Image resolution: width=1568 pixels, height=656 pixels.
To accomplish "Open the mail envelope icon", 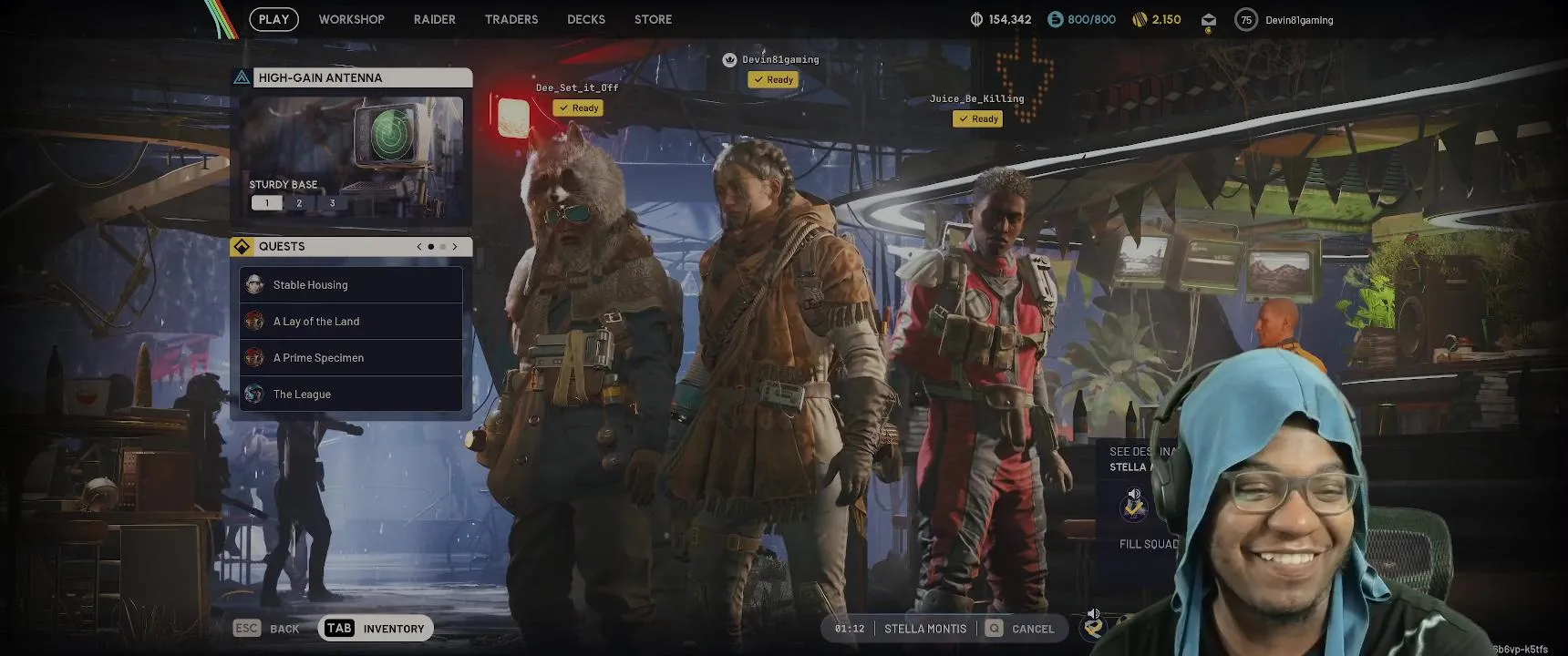I will pos(1208,20).
